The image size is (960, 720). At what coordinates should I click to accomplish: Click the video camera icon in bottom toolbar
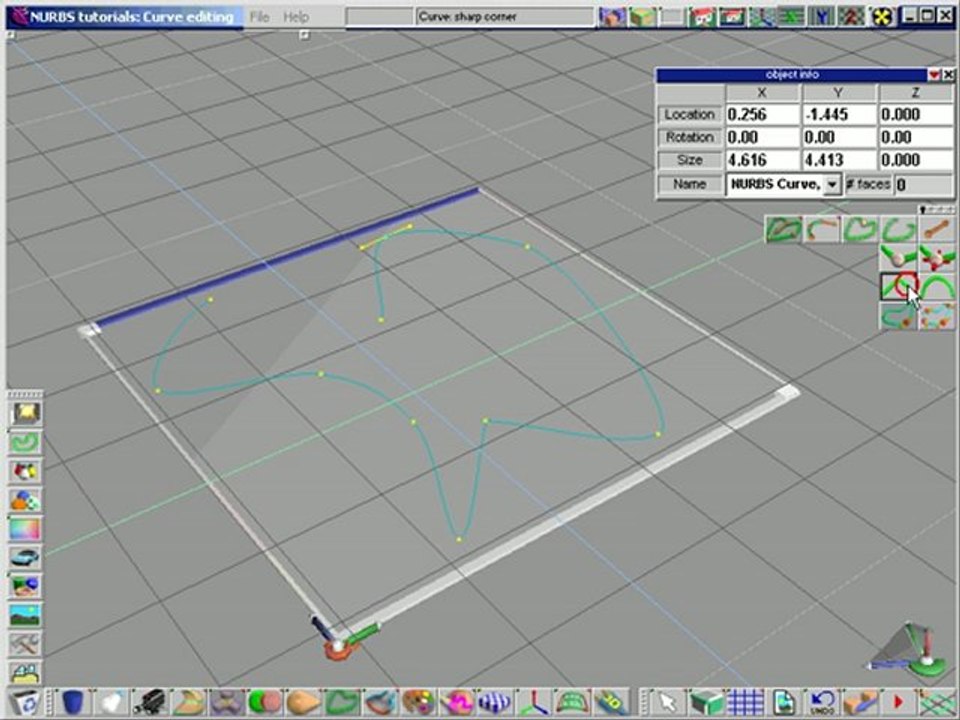(x=150, y=702)
